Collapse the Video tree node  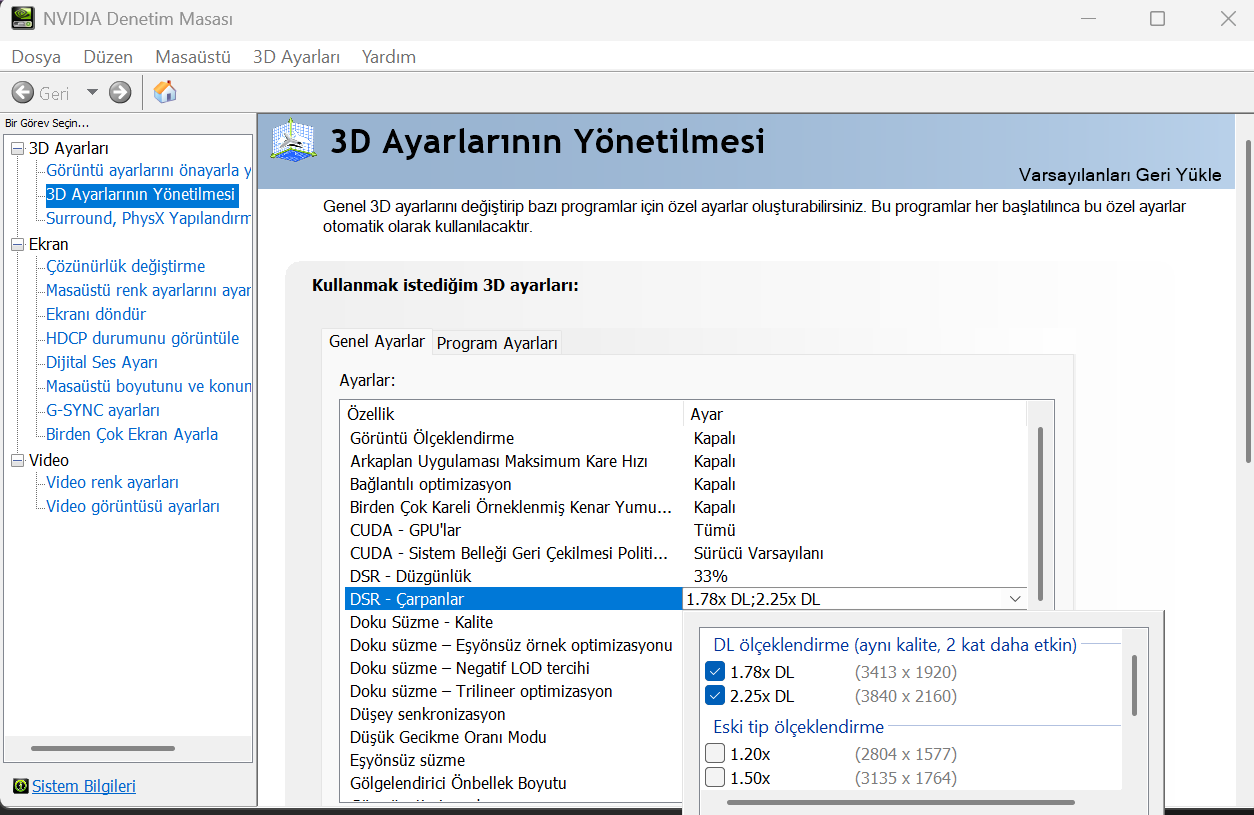click(17, 460)
